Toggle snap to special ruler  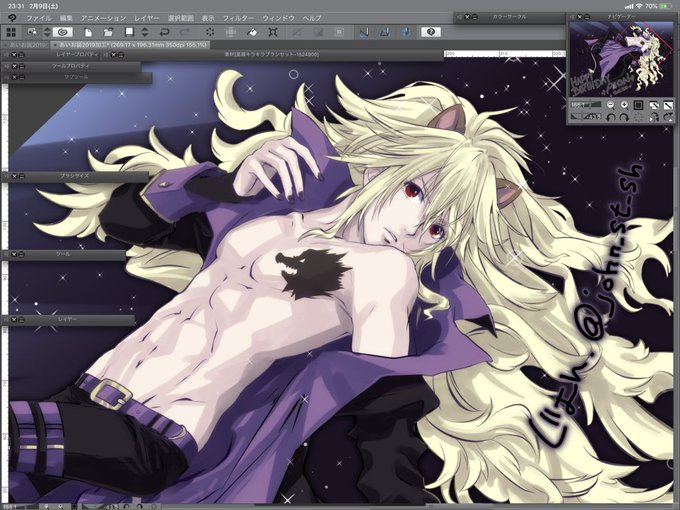coord(385,32)
